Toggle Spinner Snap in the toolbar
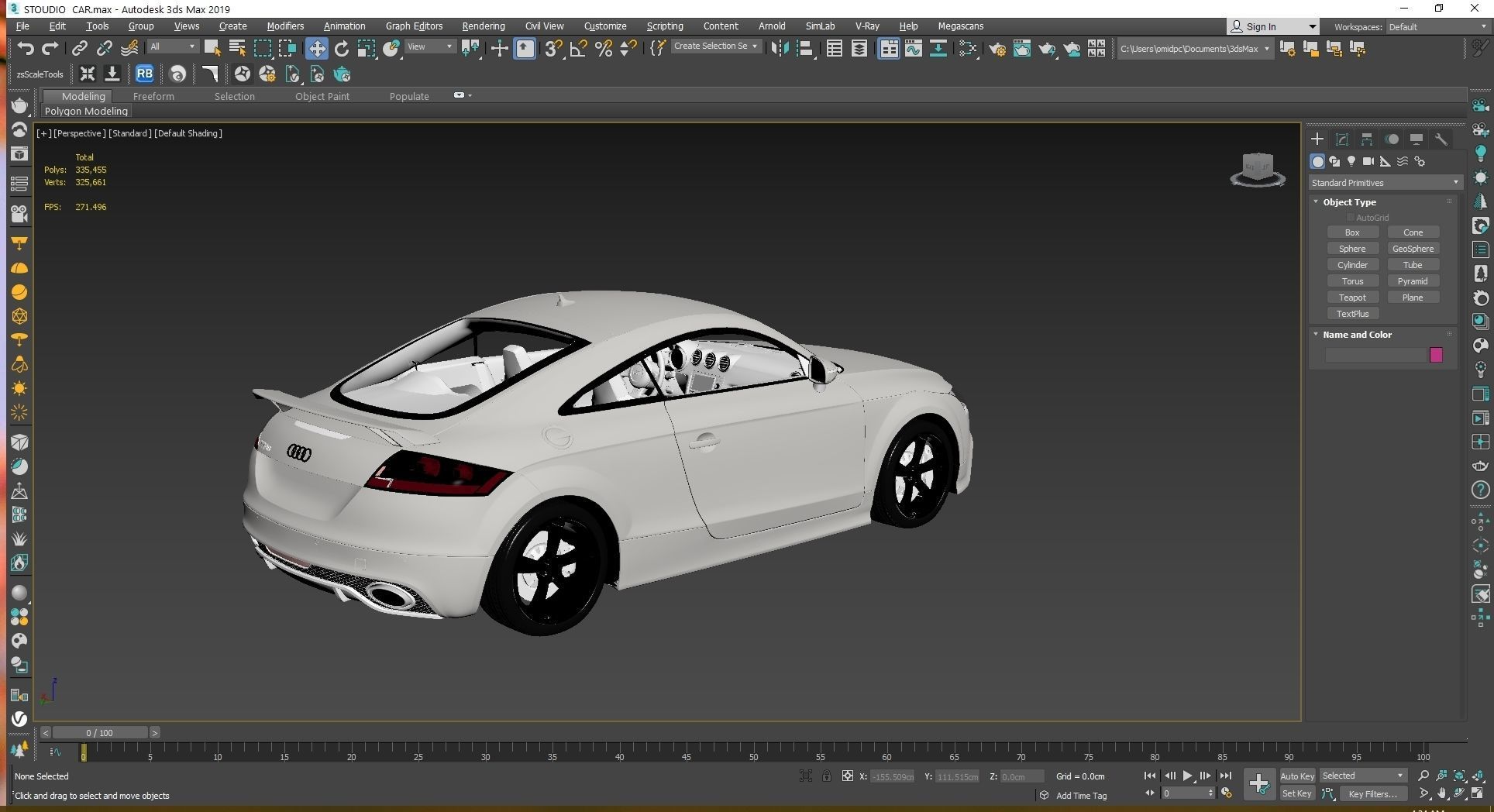Viewport: 1494px width, 812px height. tap(628, 49)
